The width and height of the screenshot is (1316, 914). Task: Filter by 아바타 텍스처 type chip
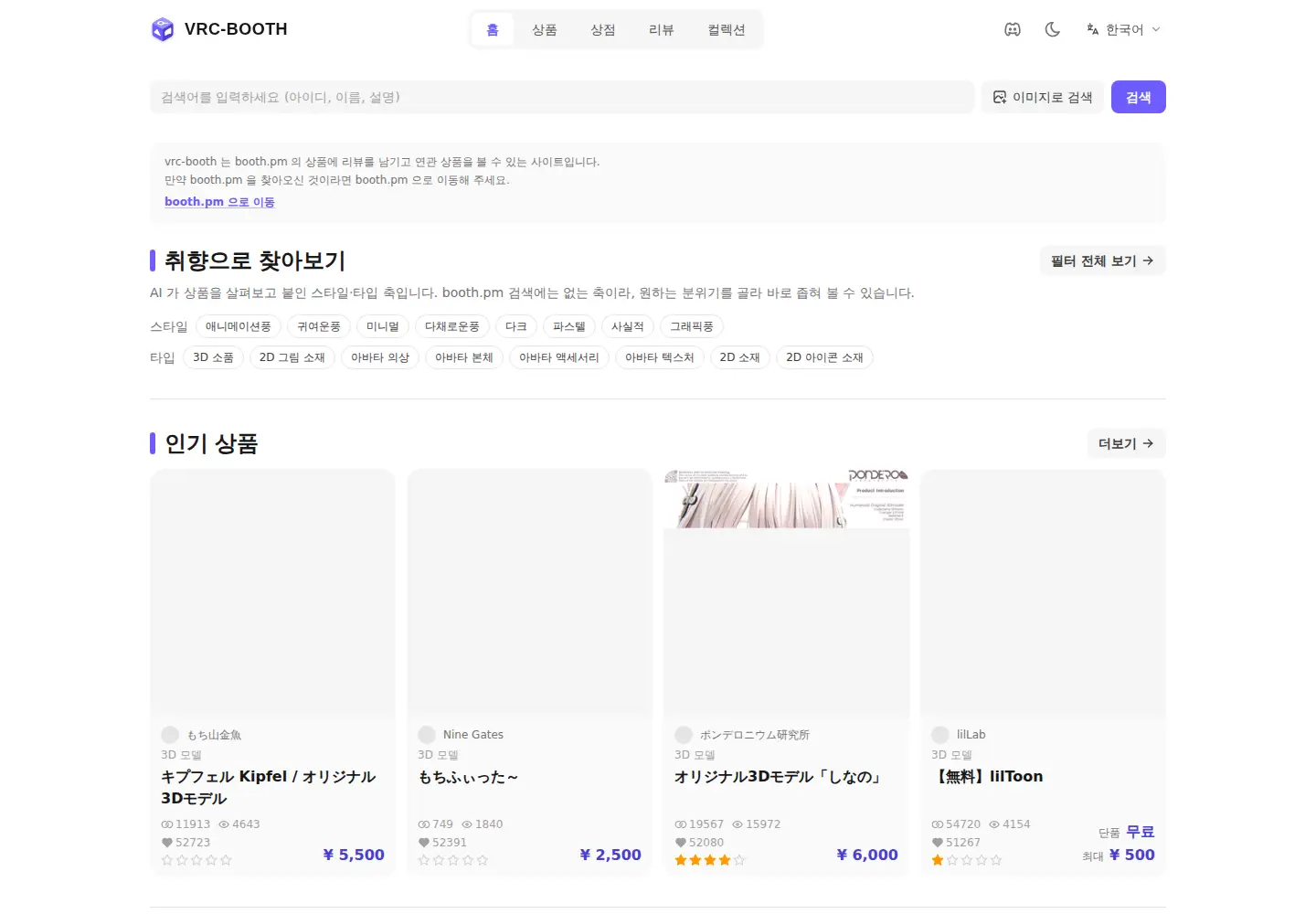660,357
